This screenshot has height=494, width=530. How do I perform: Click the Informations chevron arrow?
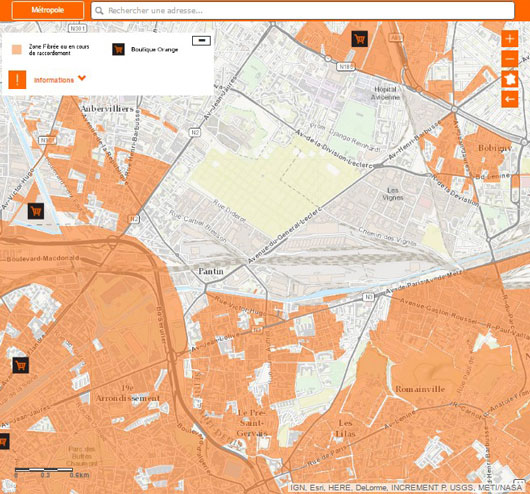[x=82, y=78]
